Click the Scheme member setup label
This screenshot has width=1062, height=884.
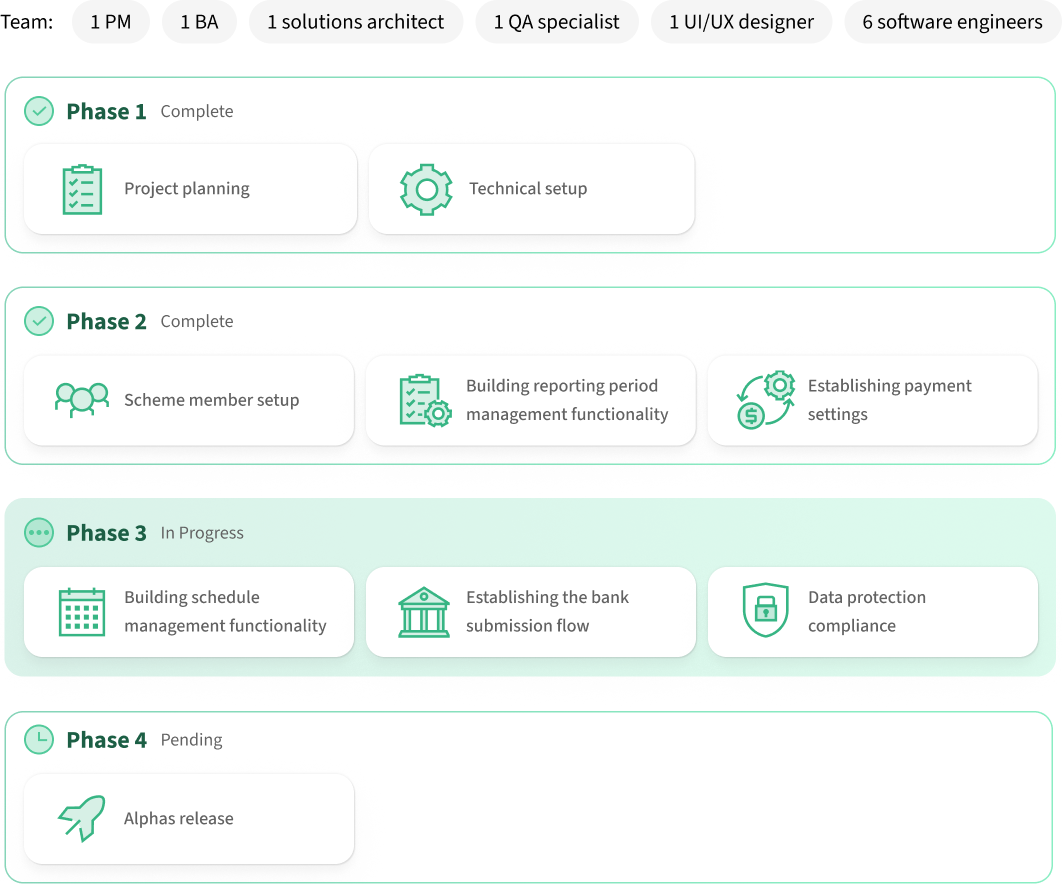point(212,400)
